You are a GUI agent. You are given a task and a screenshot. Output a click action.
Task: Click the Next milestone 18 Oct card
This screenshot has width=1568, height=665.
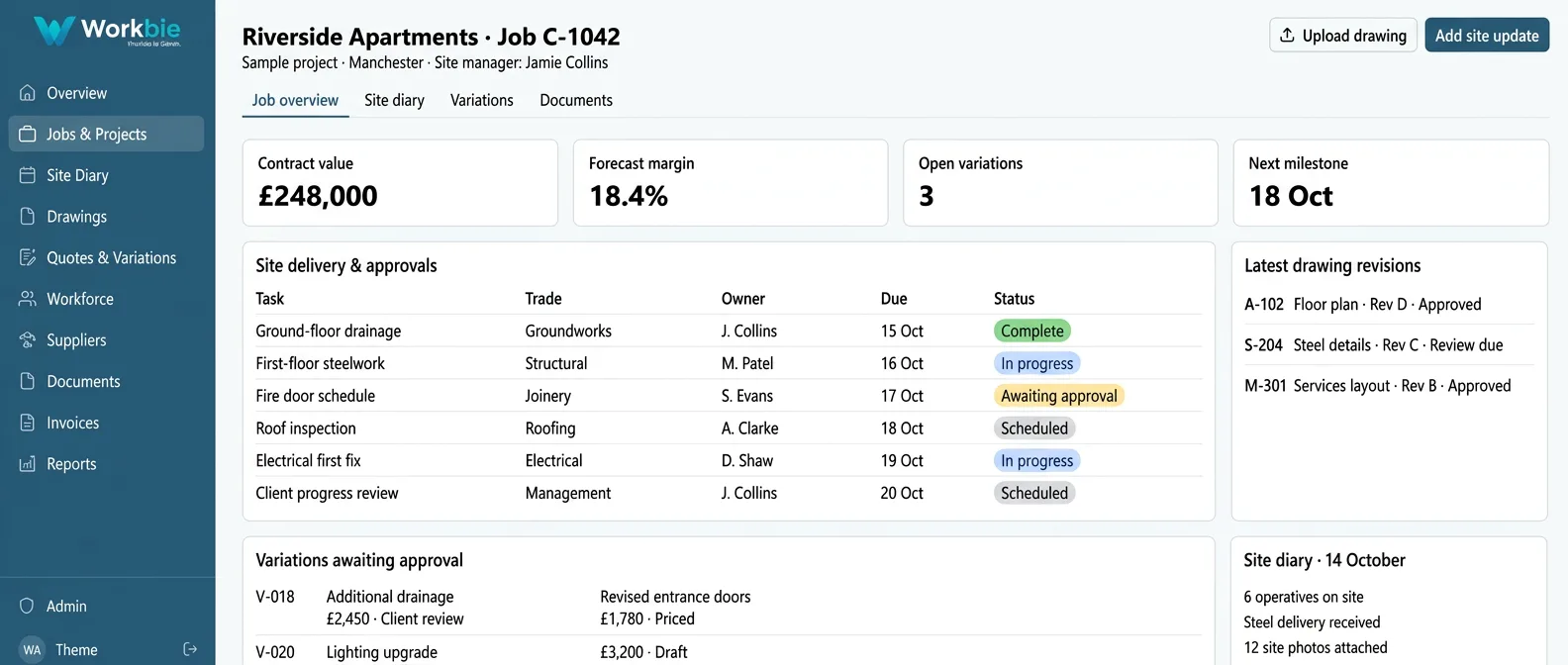(x=1391, y=183)
